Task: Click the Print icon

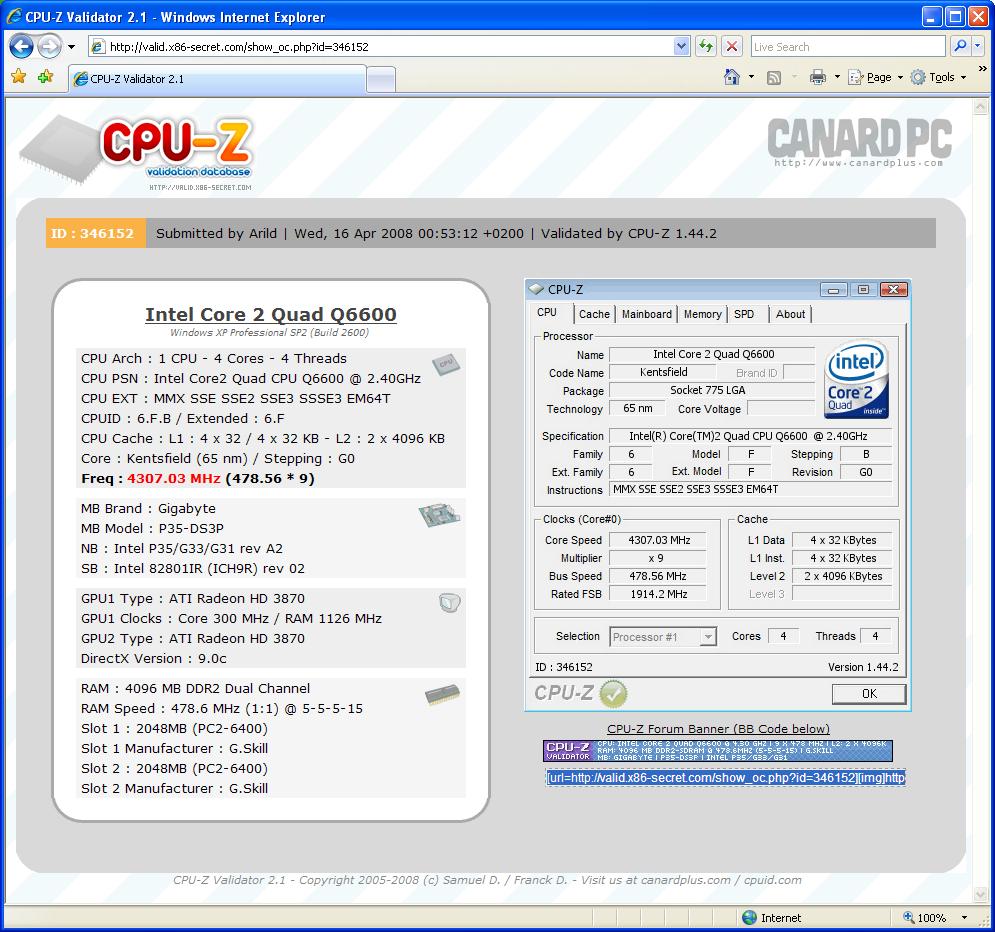Action: 818,77
